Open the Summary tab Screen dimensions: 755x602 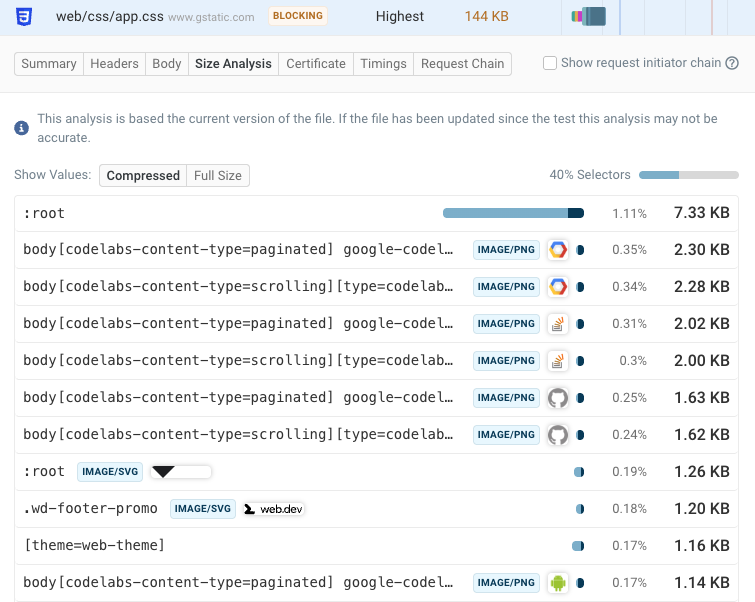(x=49, y=64)
